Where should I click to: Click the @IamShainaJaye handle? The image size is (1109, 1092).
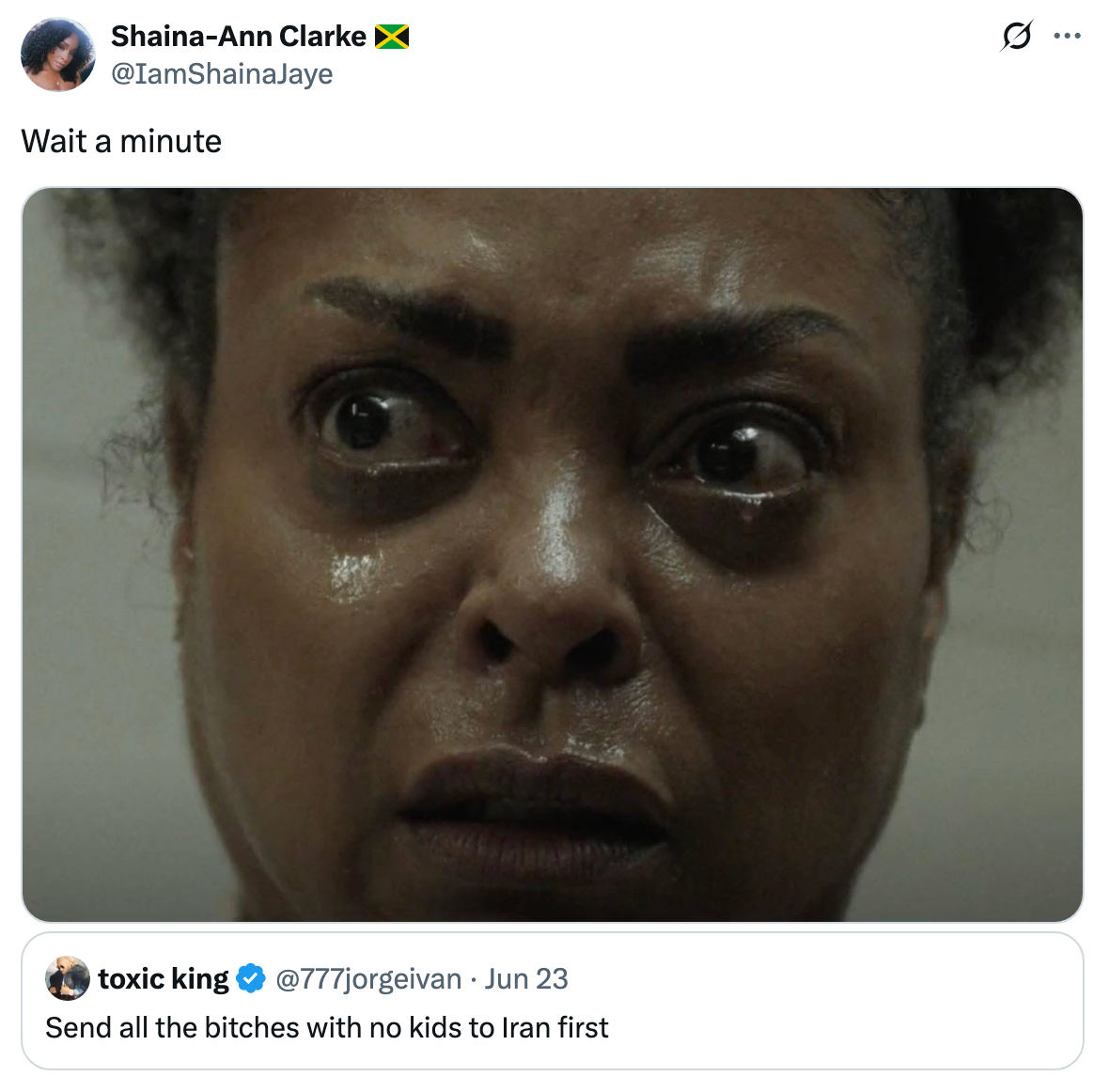click(x=222, y=73)
